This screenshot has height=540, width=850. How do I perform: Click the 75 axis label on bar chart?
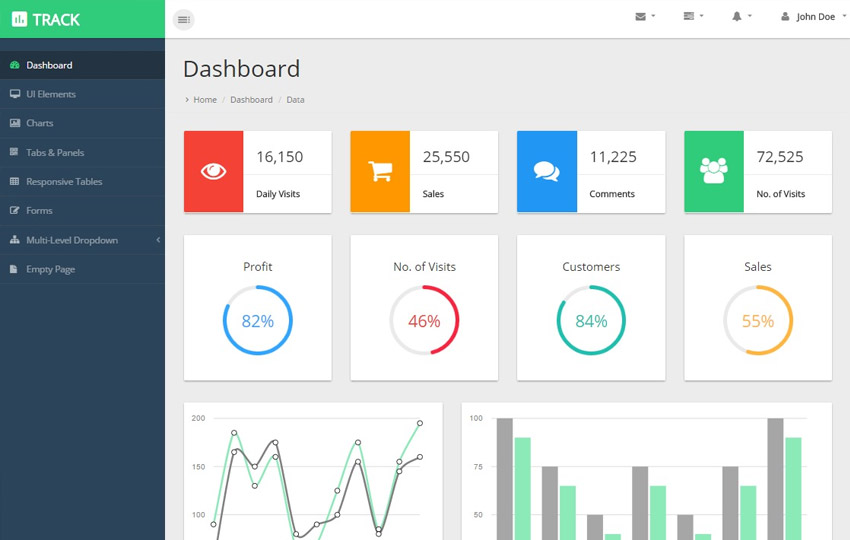pos(478,467)
